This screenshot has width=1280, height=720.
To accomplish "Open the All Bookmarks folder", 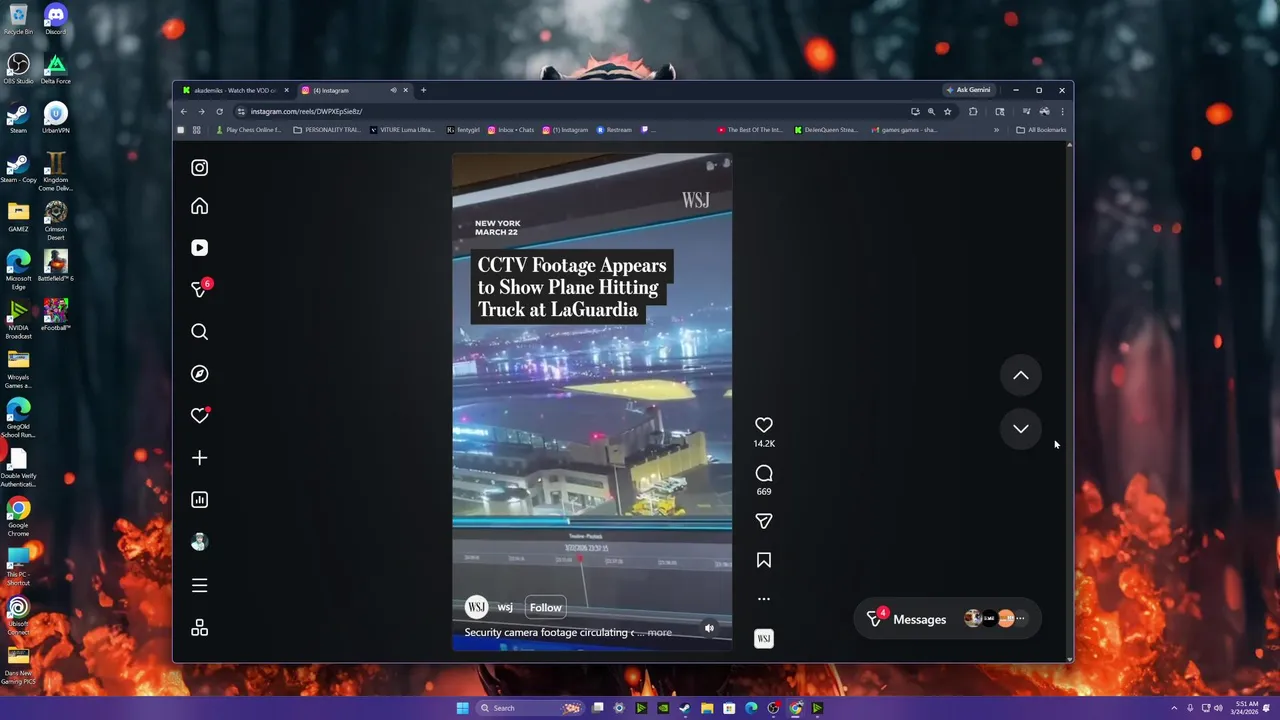I will 1041,130.
